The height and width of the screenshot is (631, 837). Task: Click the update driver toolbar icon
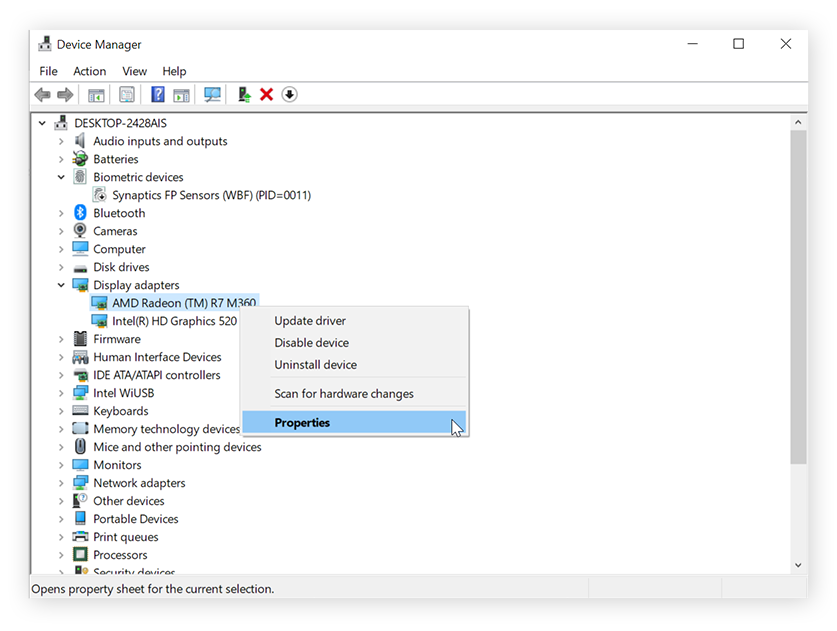244,94
